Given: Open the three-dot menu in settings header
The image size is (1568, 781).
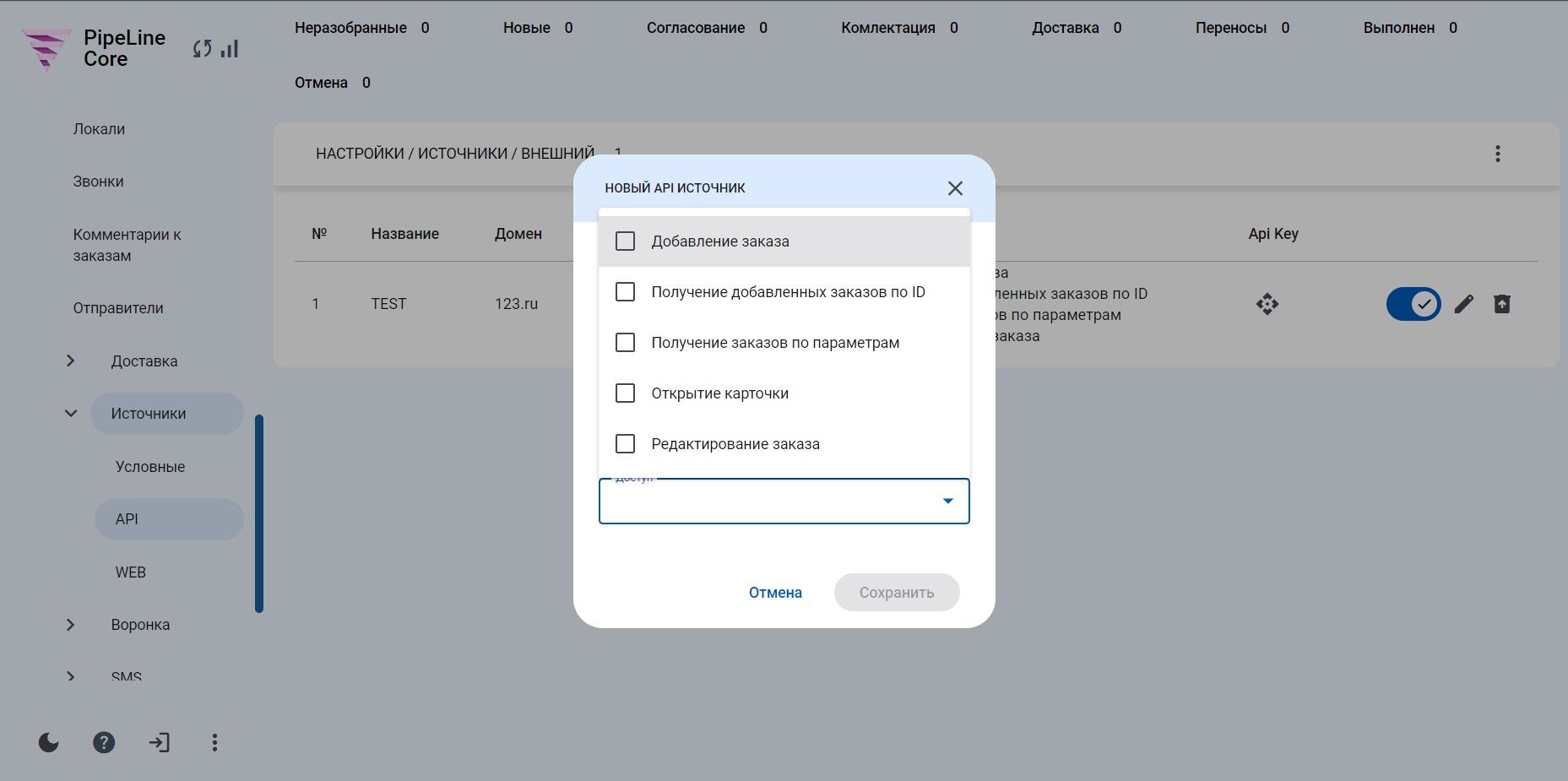Looking at the screenshot, I should pyautogui.click(x=1497, y=154).
